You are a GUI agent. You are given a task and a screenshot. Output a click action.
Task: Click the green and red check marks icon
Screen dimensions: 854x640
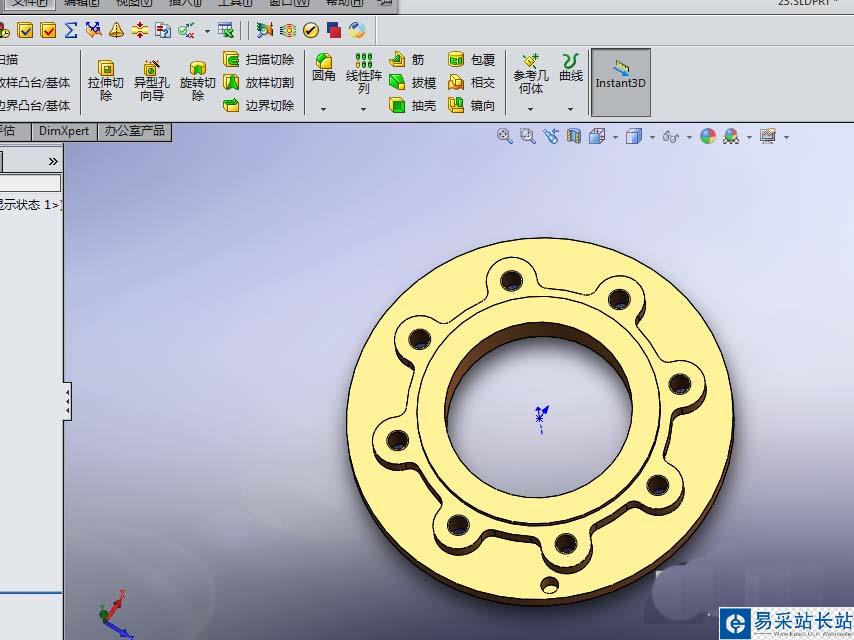[186, 30]
